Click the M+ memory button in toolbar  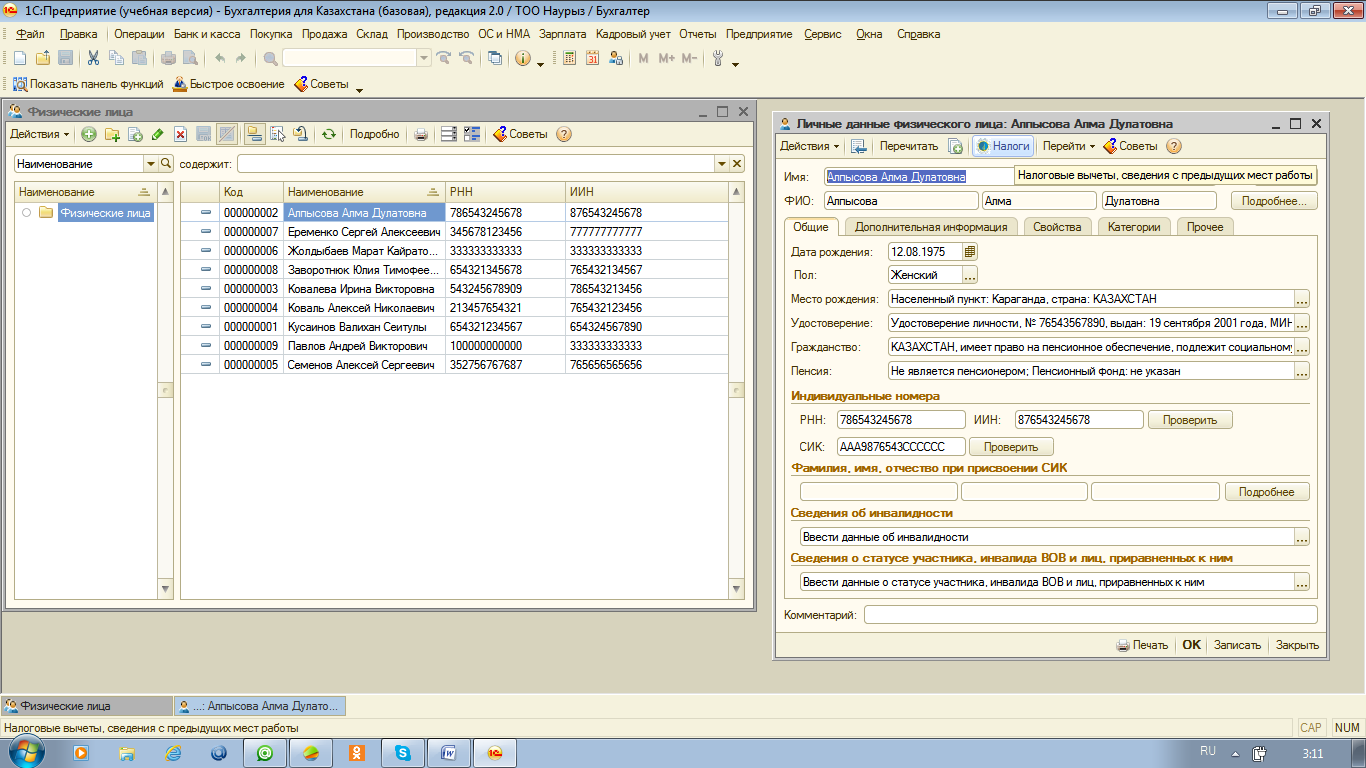click(667, 58)
